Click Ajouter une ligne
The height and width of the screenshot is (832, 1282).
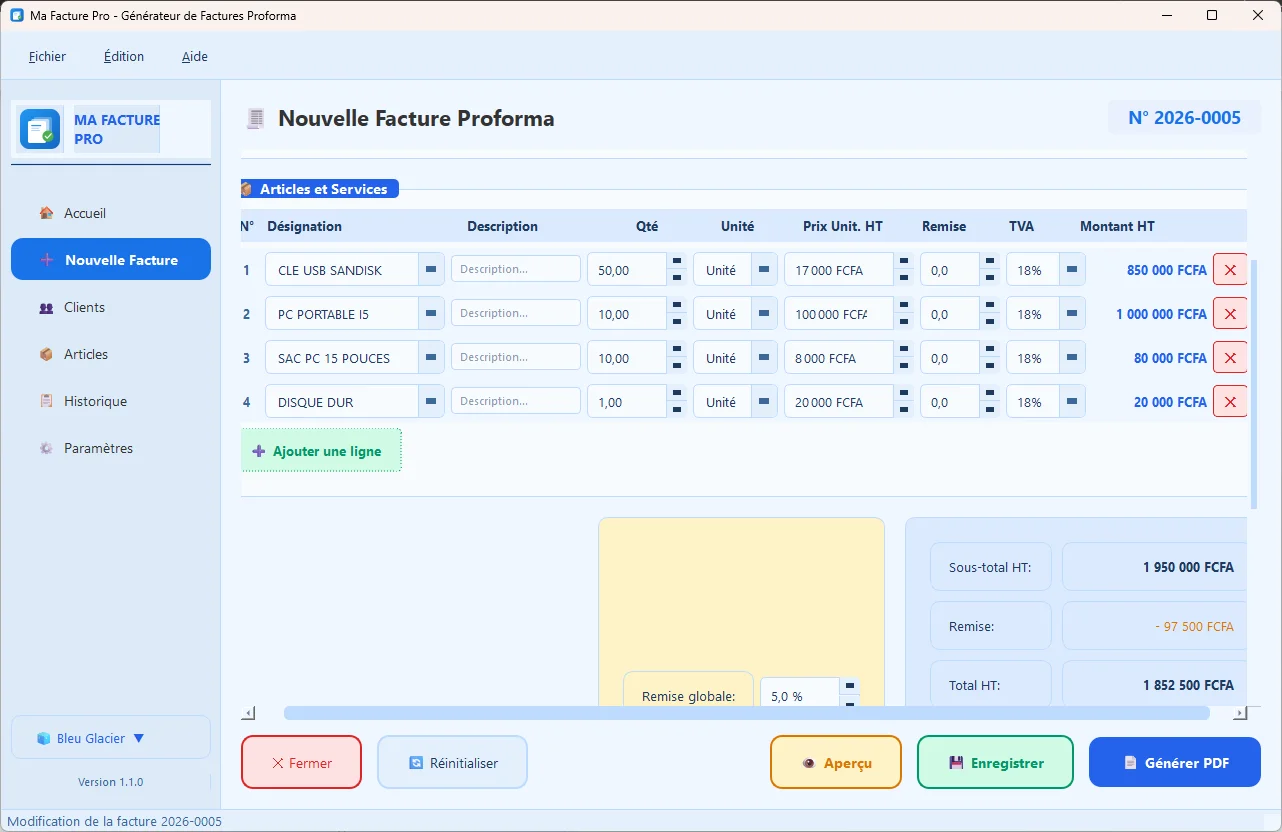pos(321,451)
